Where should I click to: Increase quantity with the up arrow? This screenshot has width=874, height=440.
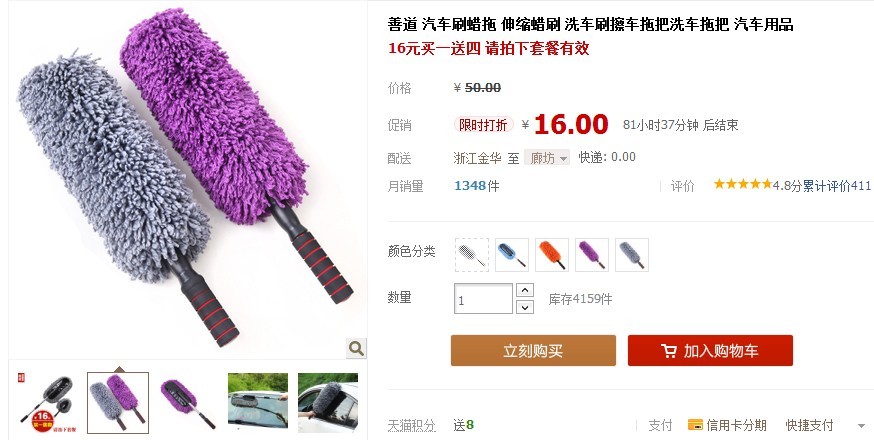point(525,290)
